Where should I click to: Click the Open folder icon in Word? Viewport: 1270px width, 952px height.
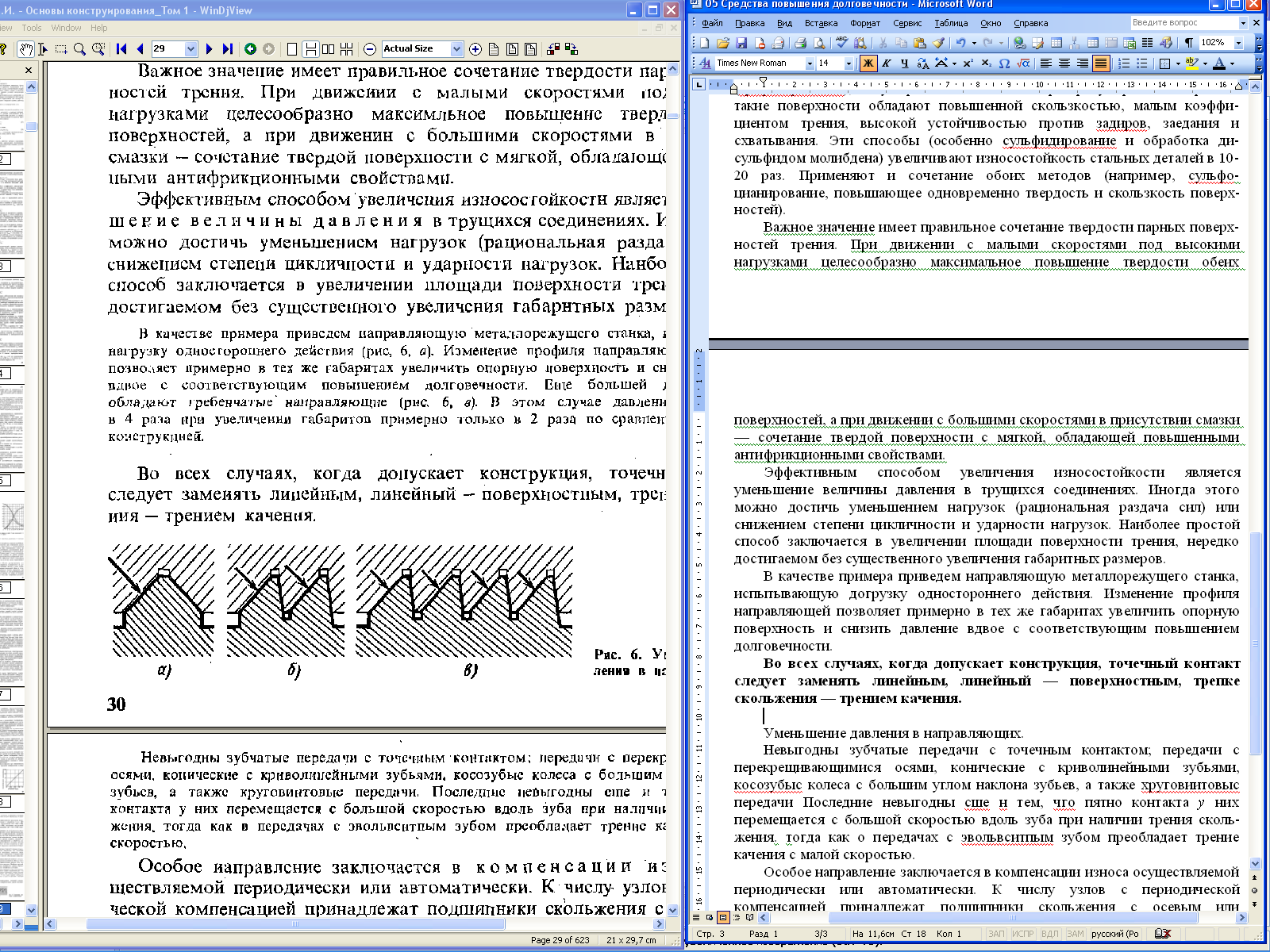pos(722,43)
